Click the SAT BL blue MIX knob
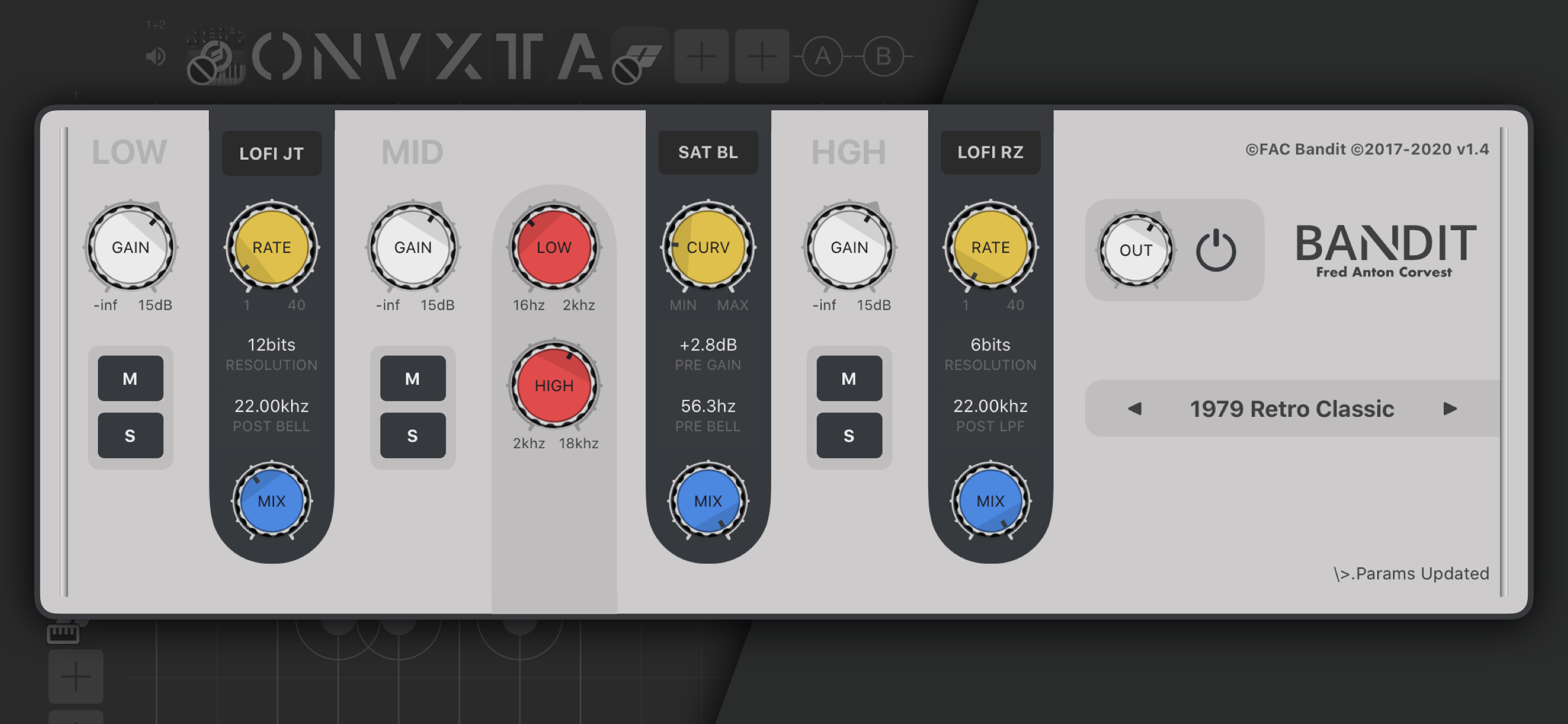 tap(708, 501)
